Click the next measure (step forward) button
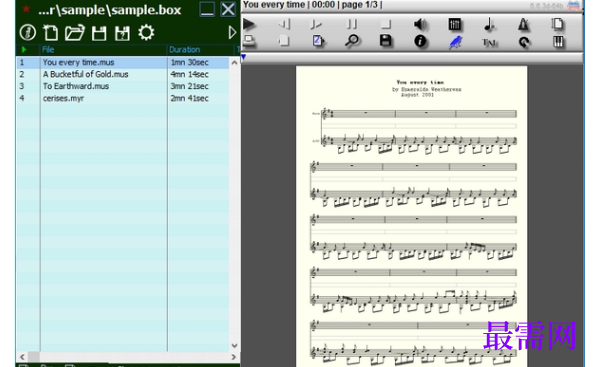This screenshot has width=595, height=367. click(316, 25)
